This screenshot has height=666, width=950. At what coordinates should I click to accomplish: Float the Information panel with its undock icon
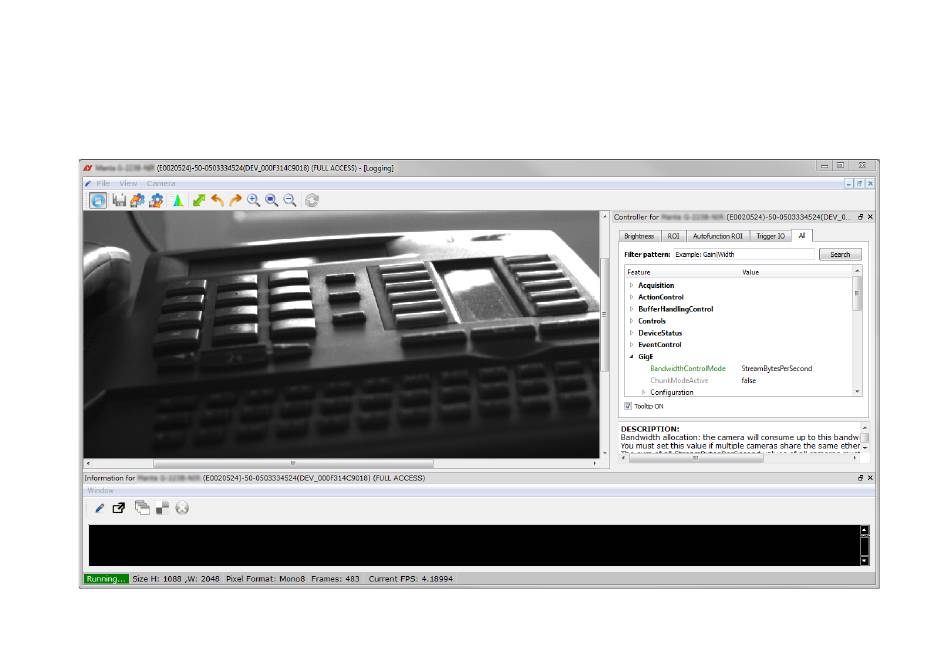860,478
